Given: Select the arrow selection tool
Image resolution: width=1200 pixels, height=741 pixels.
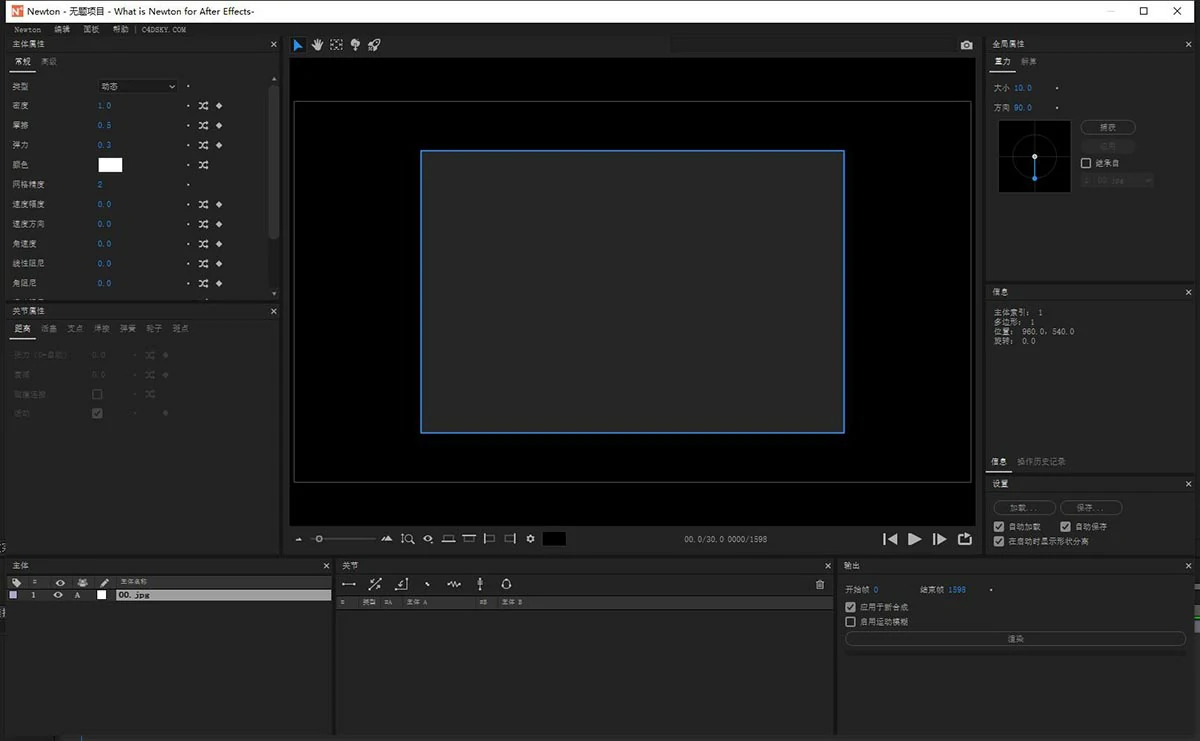Looking at the screenshot, I should [x=298, y=45].
